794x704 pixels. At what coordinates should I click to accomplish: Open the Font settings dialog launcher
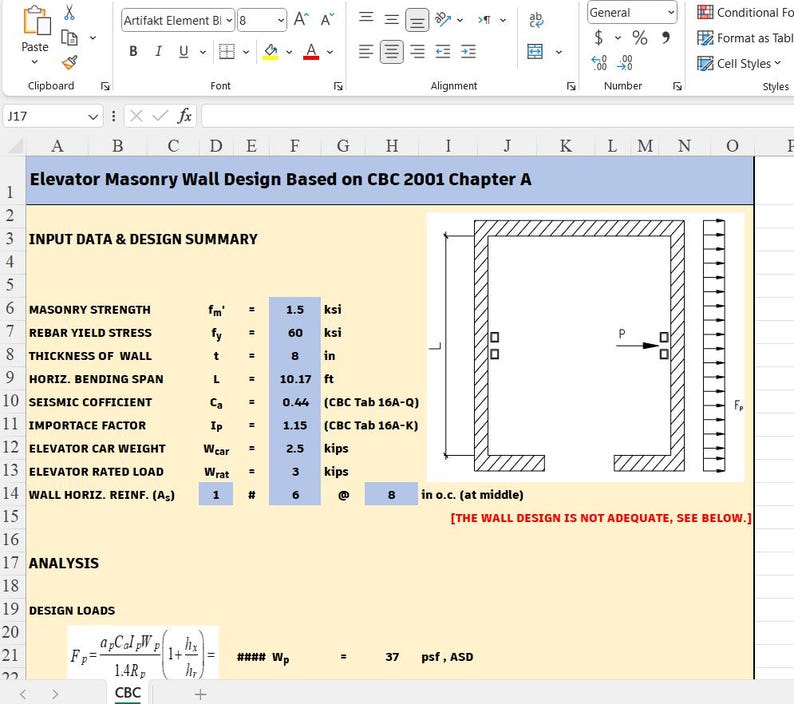coord(338,86)
